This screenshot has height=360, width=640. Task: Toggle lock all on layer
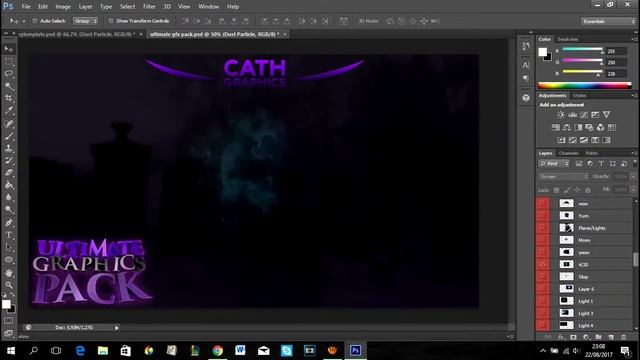[588, 190]
